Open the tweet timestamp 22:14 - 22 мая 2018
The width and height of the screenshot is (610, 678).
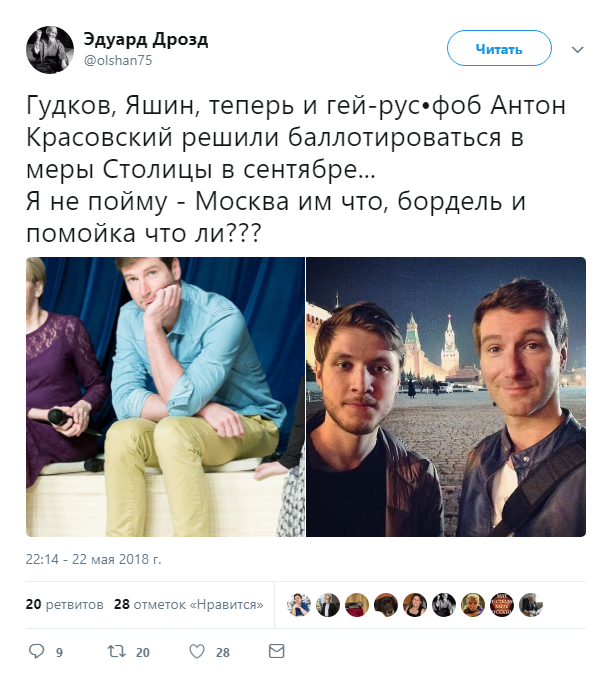coord(93,559)
